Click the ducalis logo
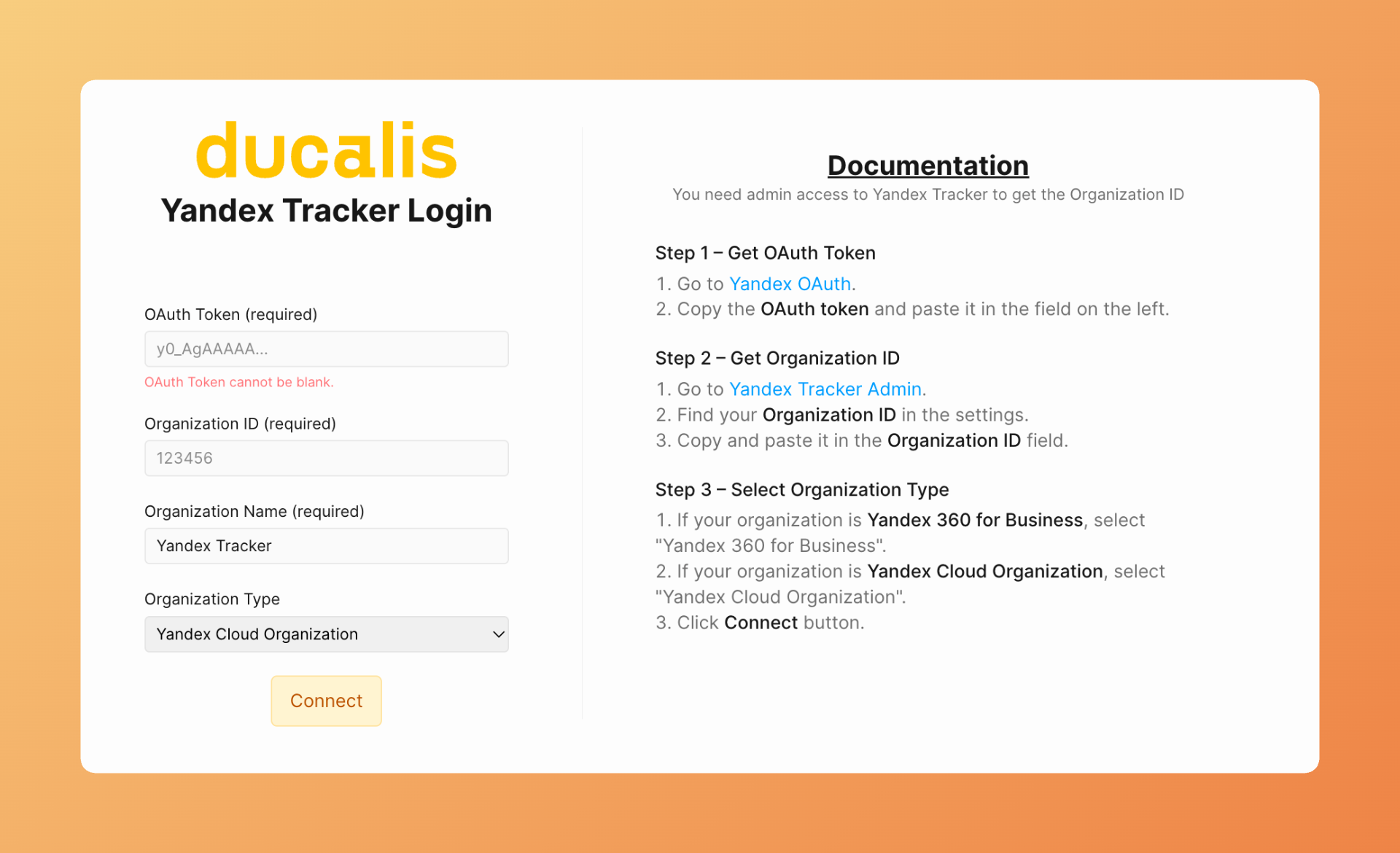Viewport: 1400px width, 853px height. [326, 151]
